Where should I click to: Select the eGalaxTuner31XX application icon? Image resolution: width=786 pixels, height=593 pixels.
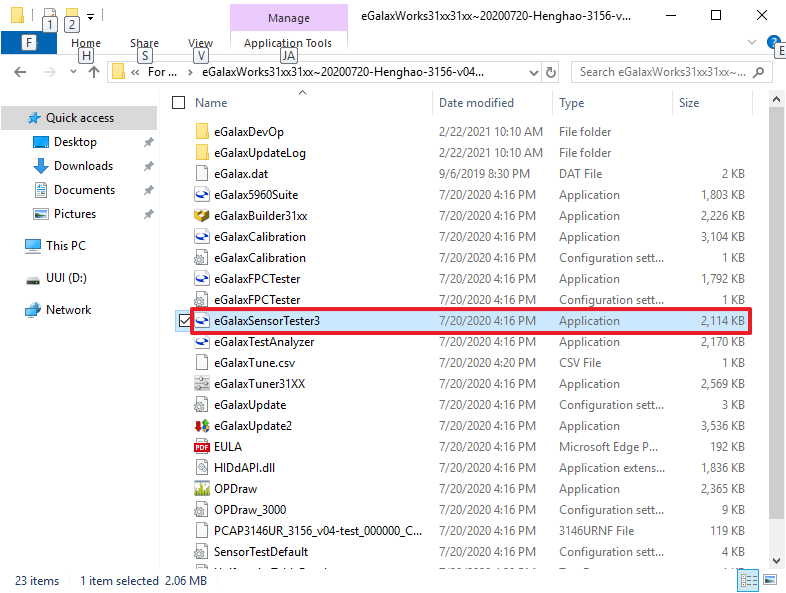click(x=202, y=384)
